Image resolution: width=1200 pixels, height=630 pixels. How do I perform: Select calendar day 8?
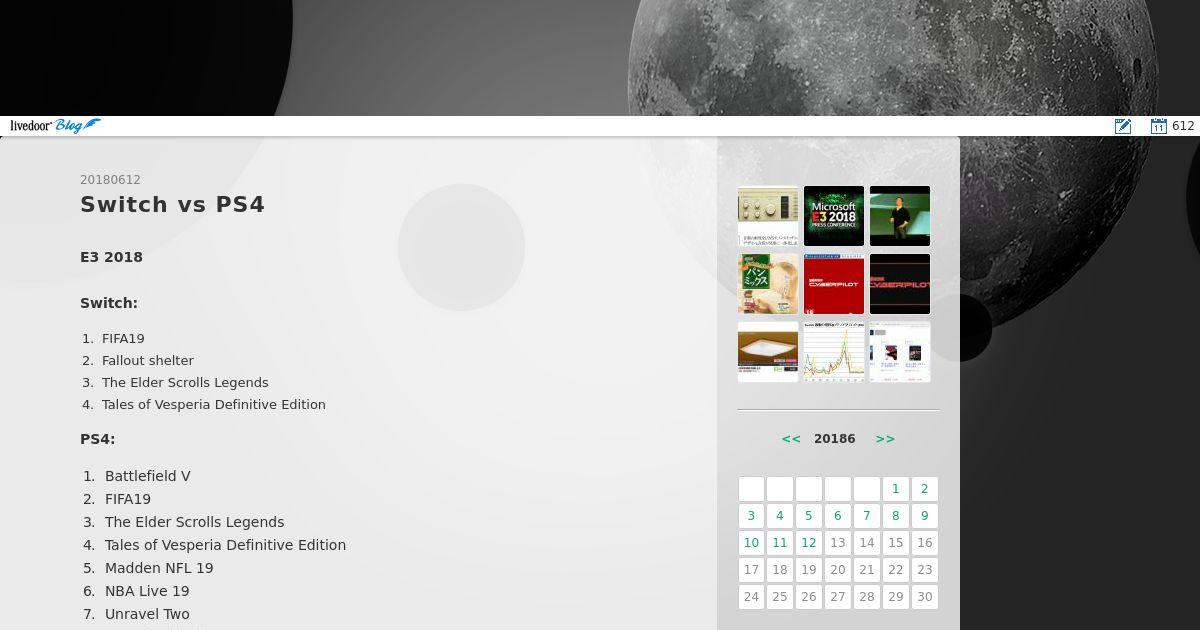[895, 516]
